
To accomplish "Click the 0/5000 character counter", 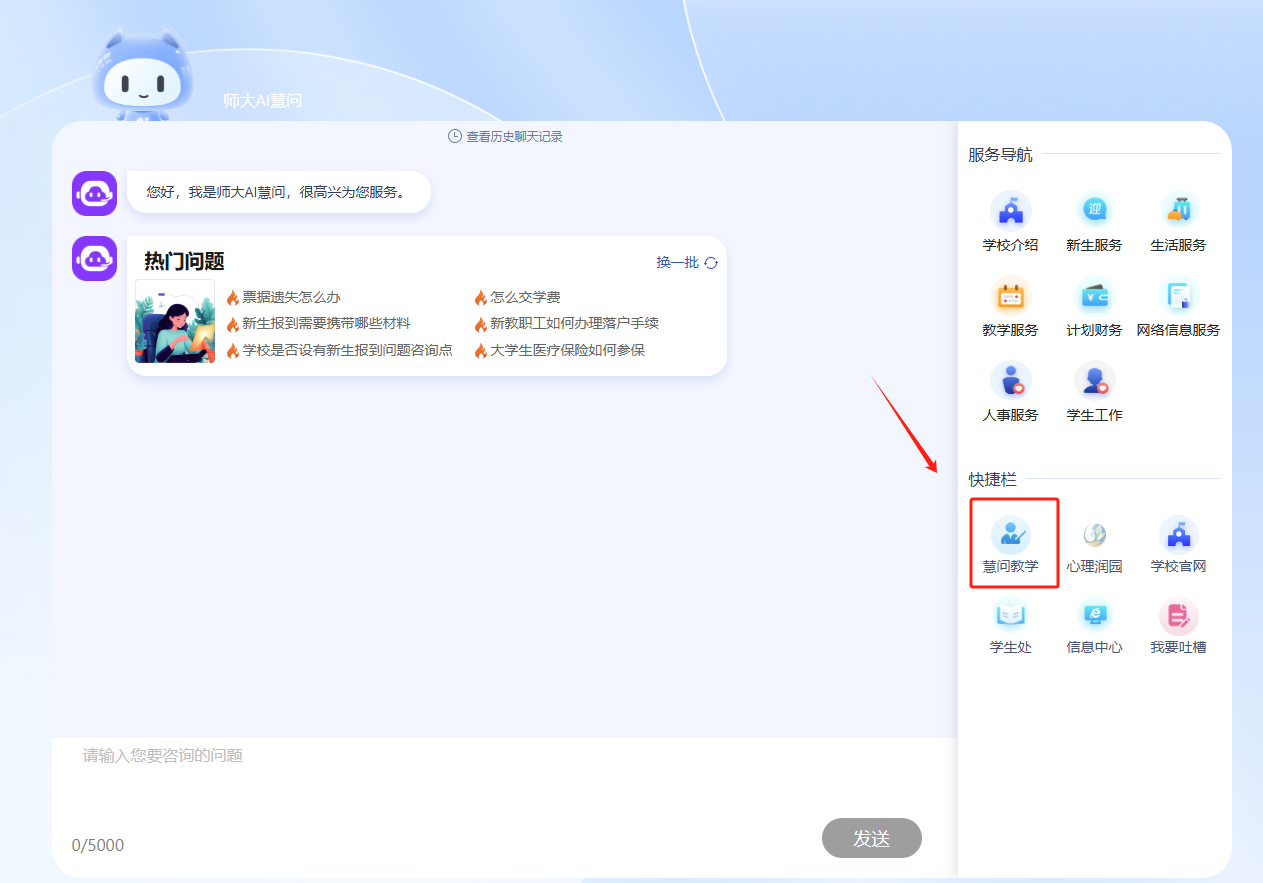I will point(98,846).
